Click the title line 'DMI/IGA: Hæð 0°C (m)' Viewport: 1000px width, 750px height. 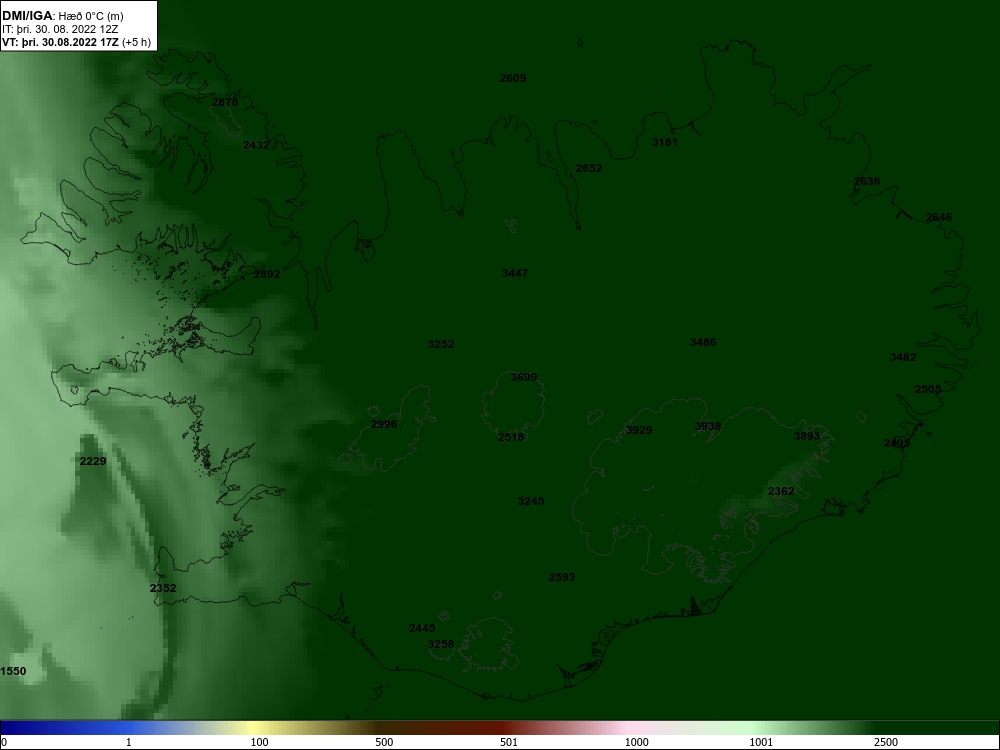pos(62,16)
